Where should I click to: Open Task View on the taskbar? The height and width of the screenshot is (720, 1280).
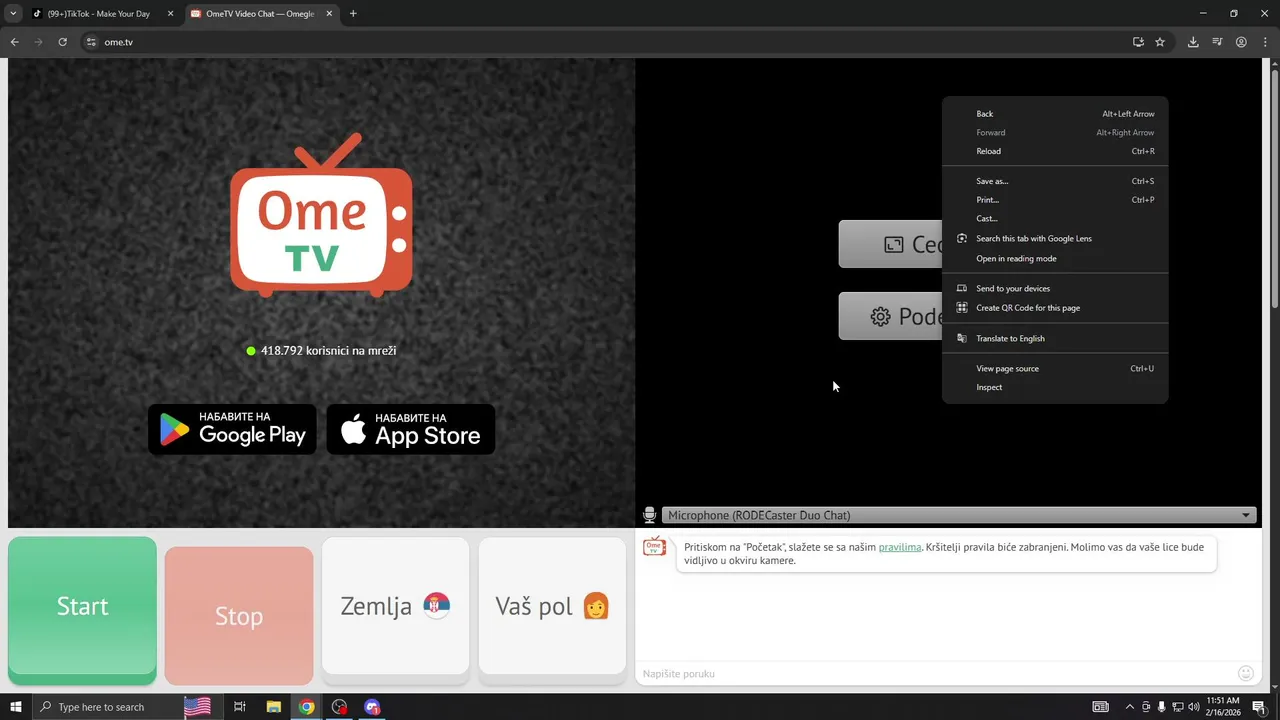(x=240, y=707)
